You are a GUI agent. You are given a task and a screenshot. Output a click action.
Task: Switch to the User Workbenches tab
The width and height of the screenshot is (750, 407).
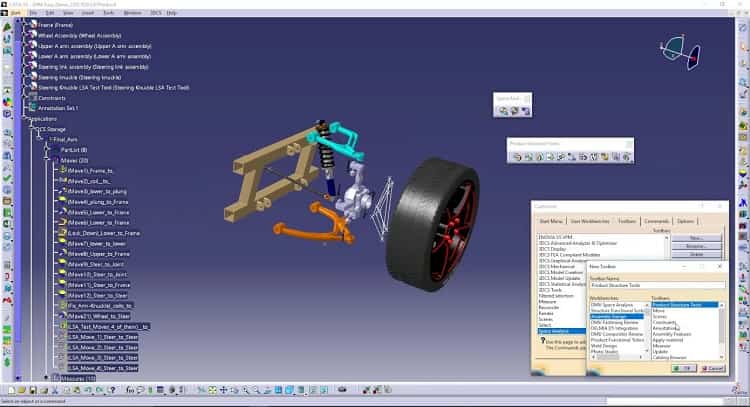coord(590,221)
